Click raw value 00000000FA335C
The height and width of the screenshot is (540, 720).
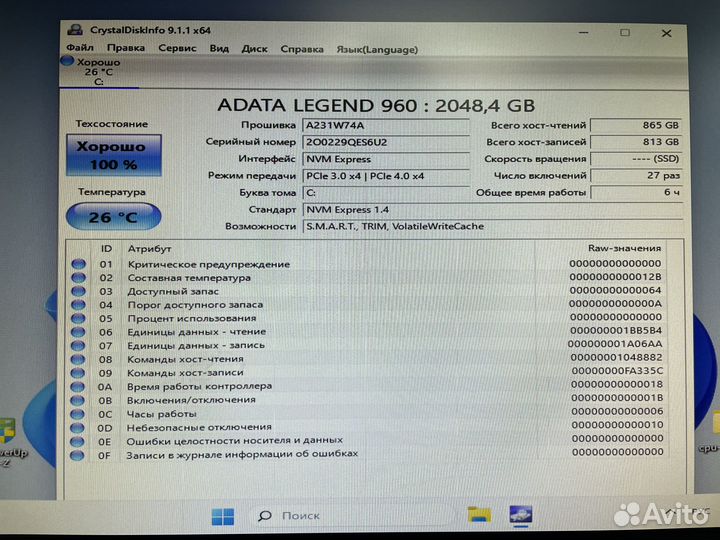tap(617, 371)
